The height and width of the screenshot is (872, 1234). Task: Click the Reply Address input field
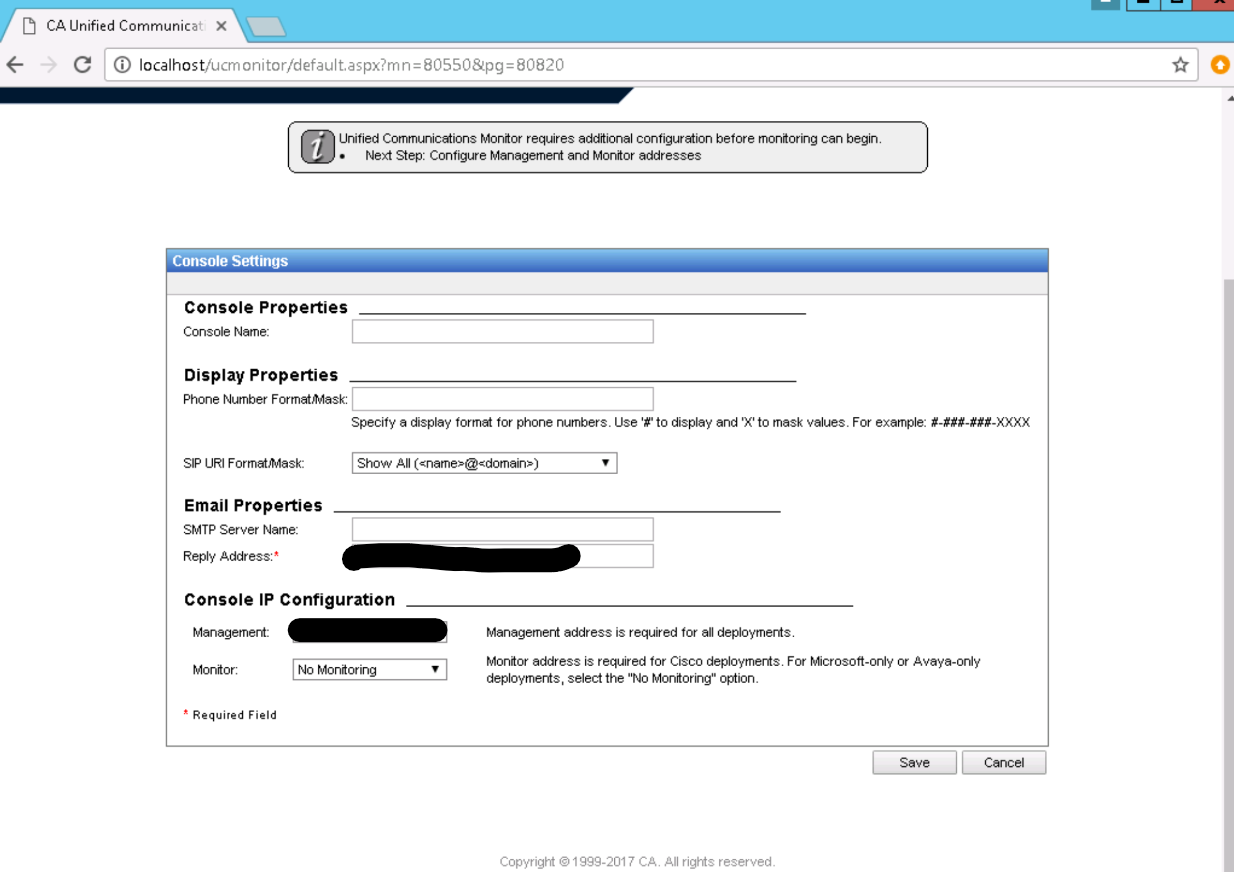coord(503,556)
